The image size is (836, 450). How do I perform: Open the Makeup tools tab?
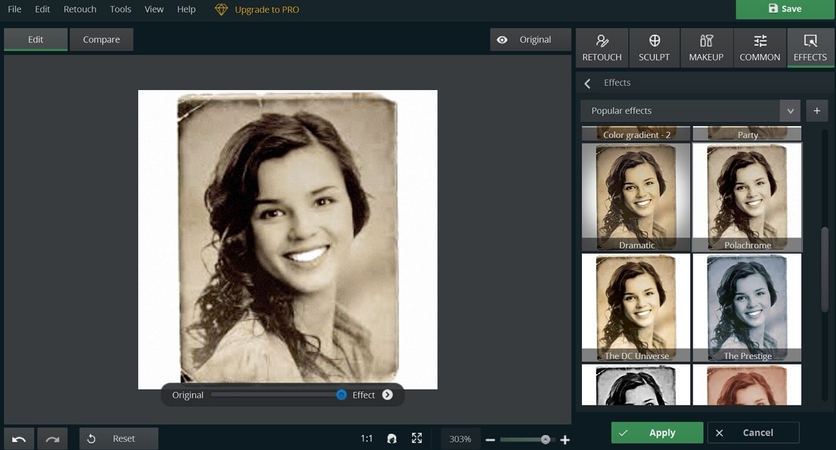point(706,48)
